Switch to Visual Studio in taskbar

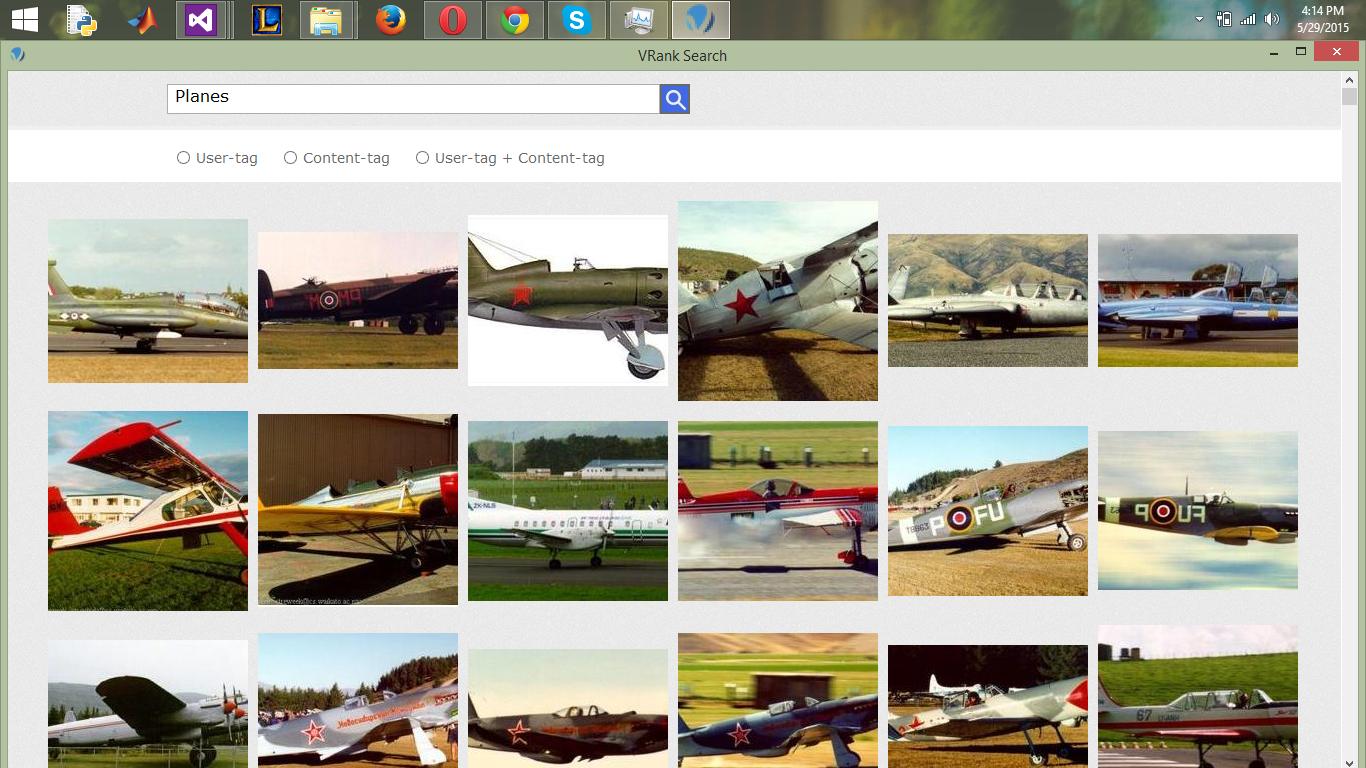[x=201, y=20]
